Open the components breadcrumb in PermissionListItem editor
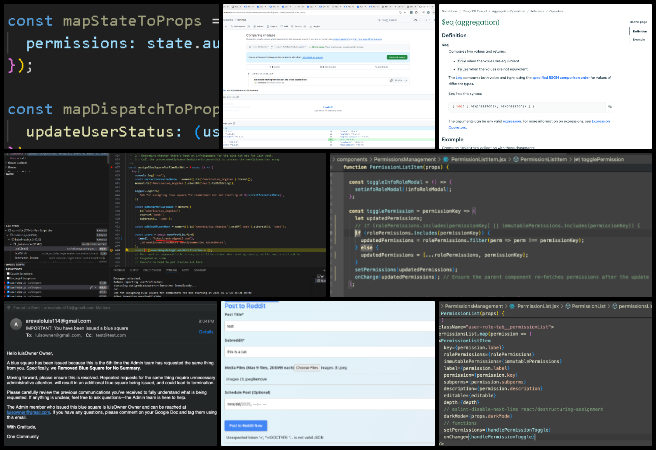The width and height of the screenshot is (656, 450). (352, 159)
